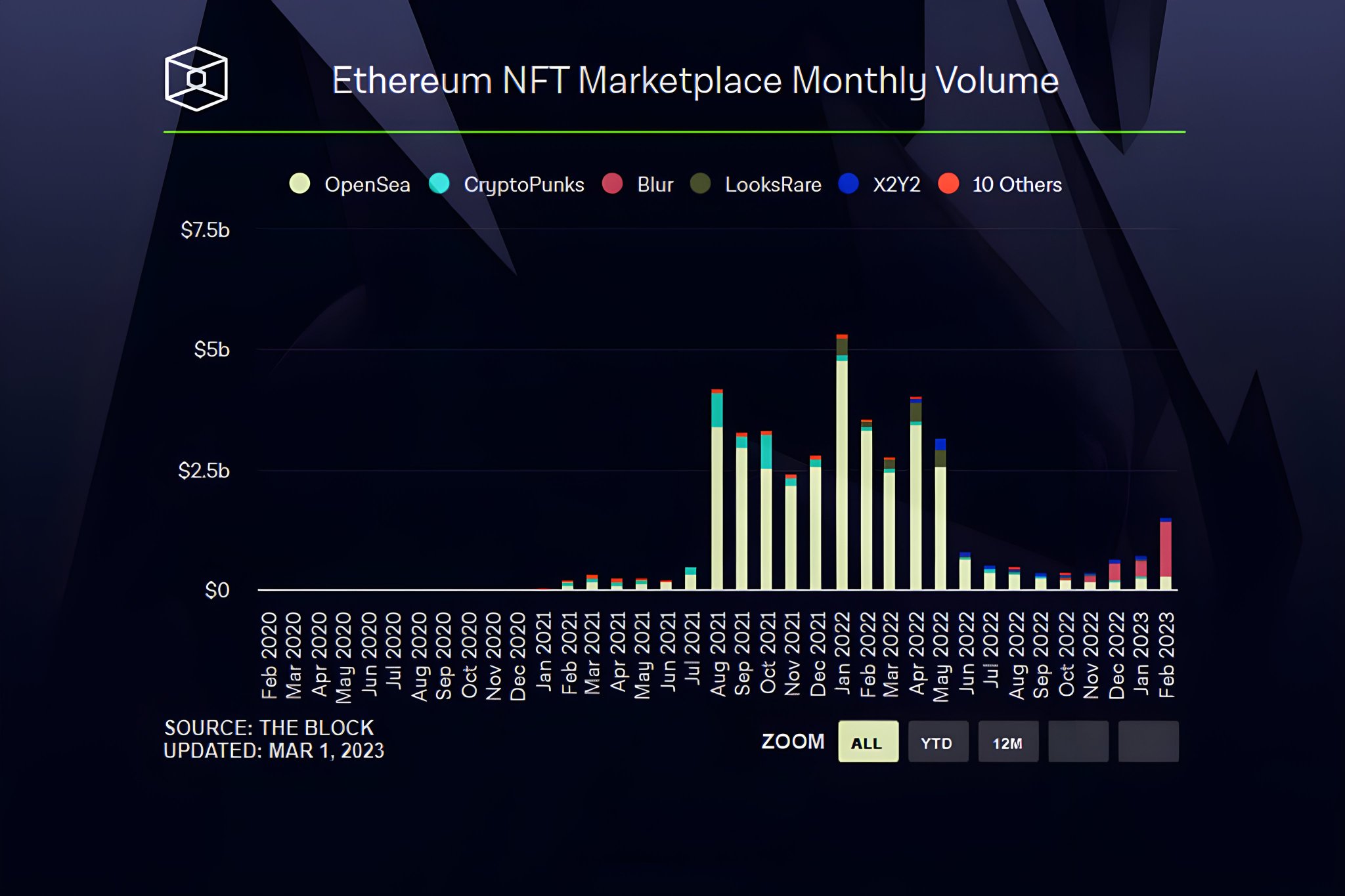Screen dimensions: 1345x896
Task: Toggle the OpenSea legend dot
Action: [x=300, y=184]
